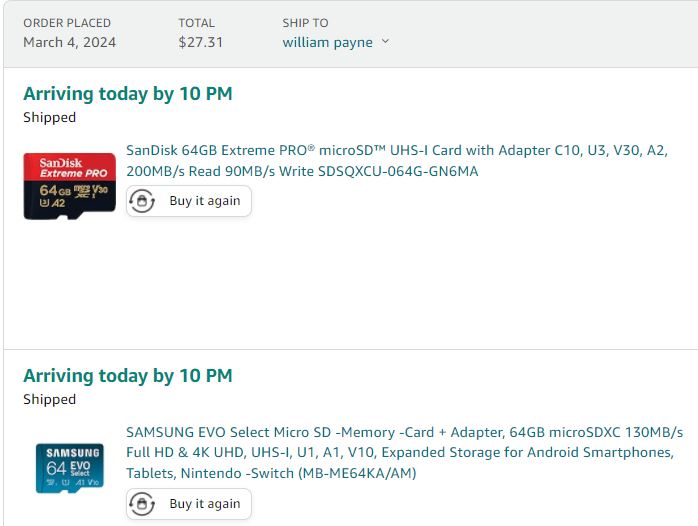Click the ORDER PLACED label
Viewport: 698px width, 526px height.
pyautogui.click(x=67, y=23)
